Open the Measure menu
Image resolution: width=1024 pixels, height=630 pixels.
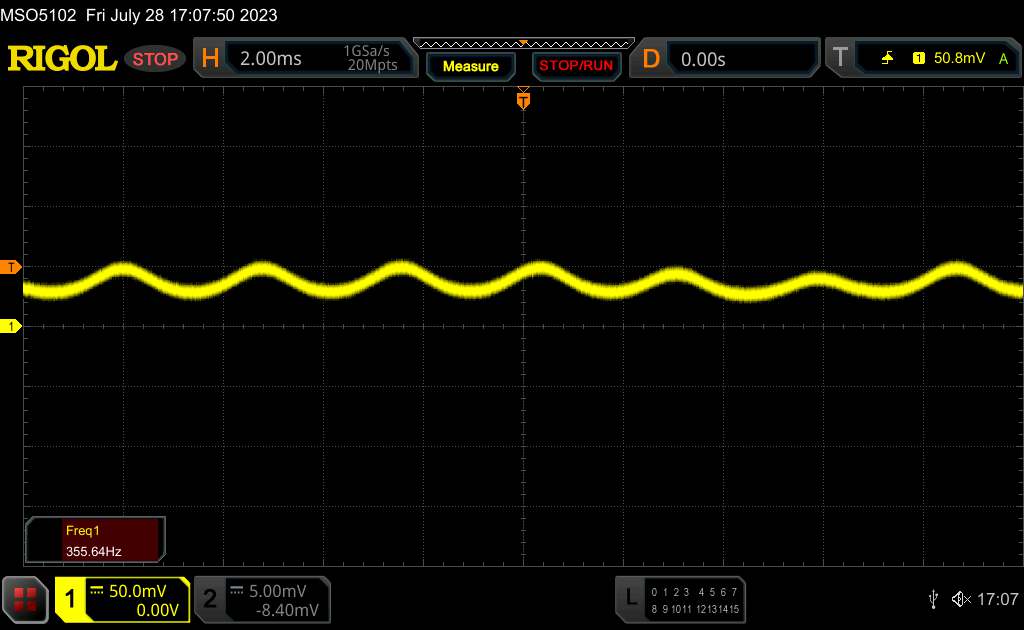(x=470, y=66)
